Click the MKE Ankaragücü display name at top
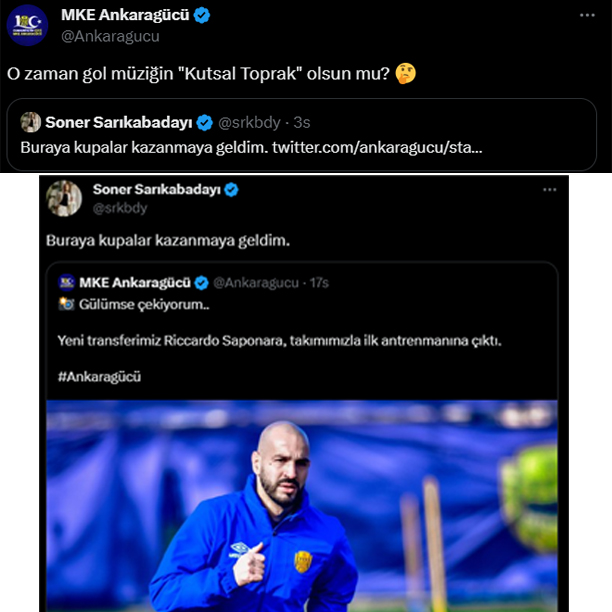 124,16
